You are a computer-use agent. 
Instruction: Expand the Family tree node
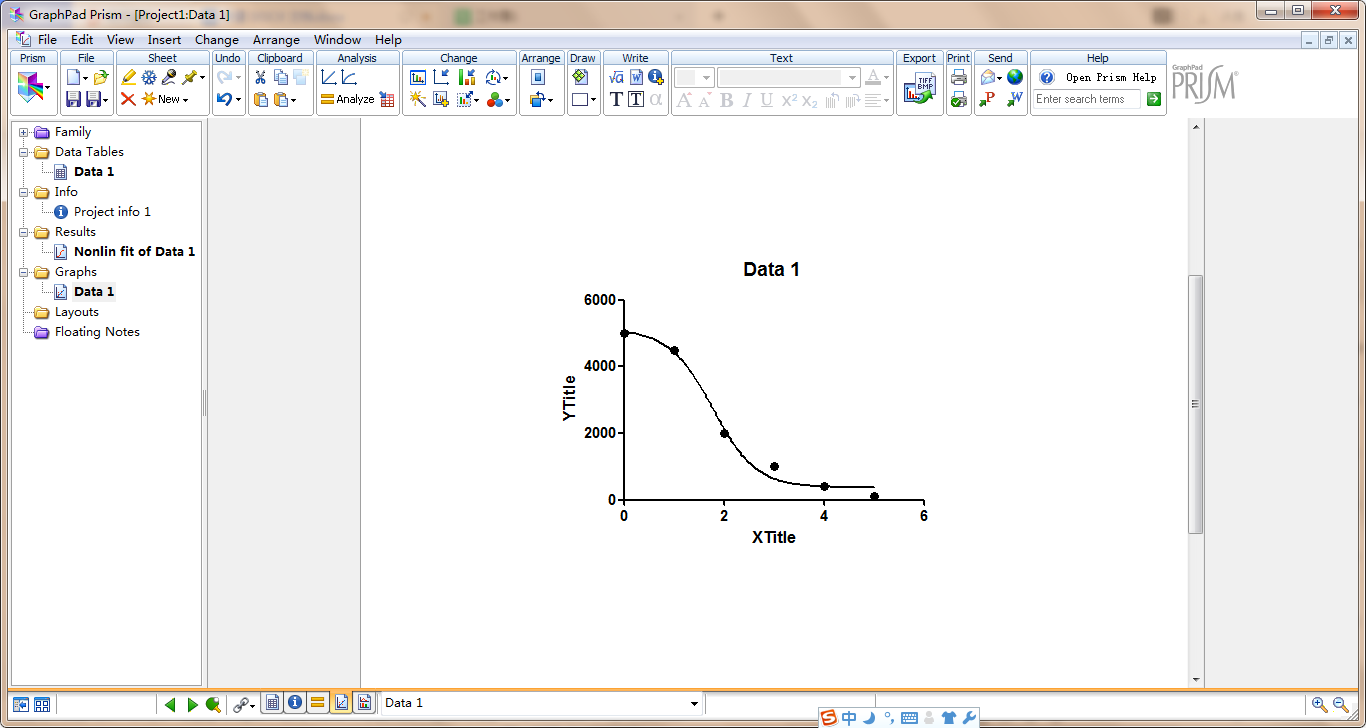point(24,132)
